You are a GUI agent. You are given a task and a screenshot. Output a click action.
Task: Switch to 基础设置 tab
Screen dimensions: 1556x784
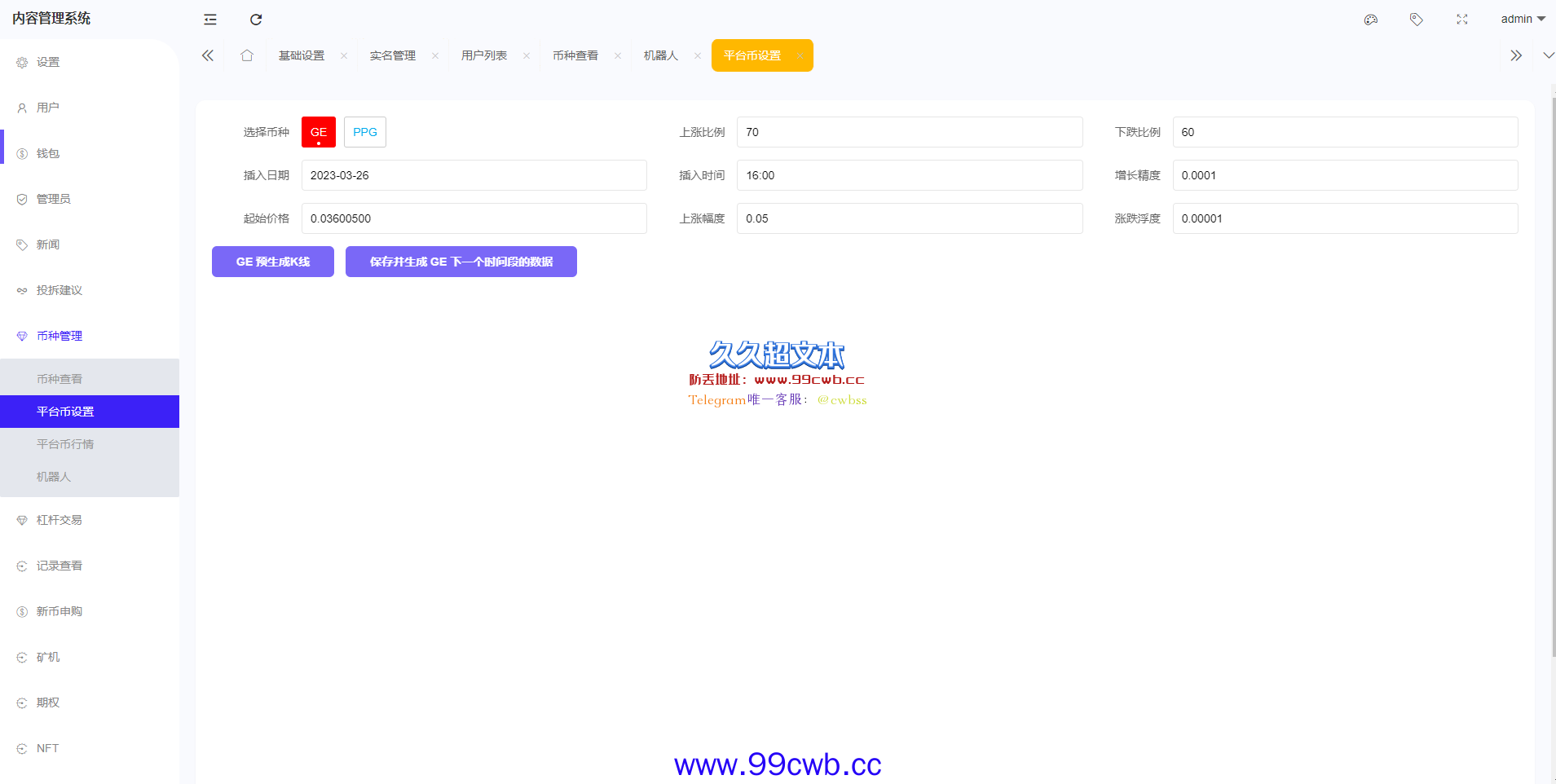(302, 55)
